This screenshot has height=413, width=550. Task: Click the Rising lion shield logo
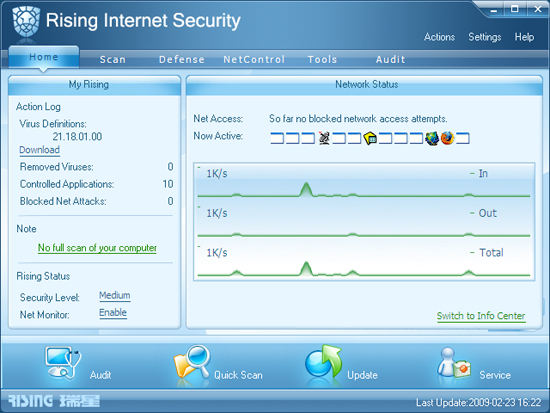pyautogui.click(x=26, y=22)
